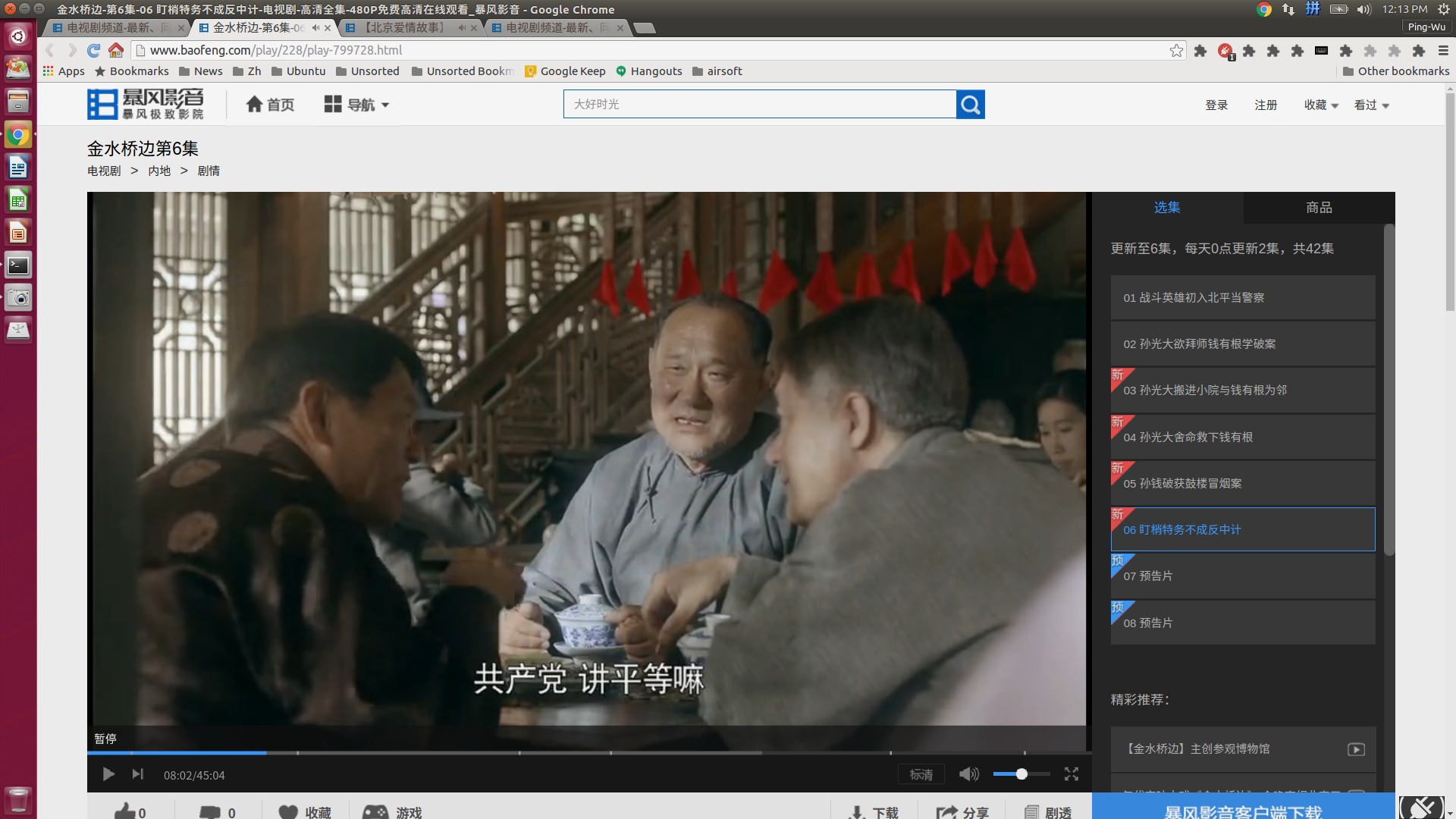
Task: Open the system volume indicator
Action: 1363,9
